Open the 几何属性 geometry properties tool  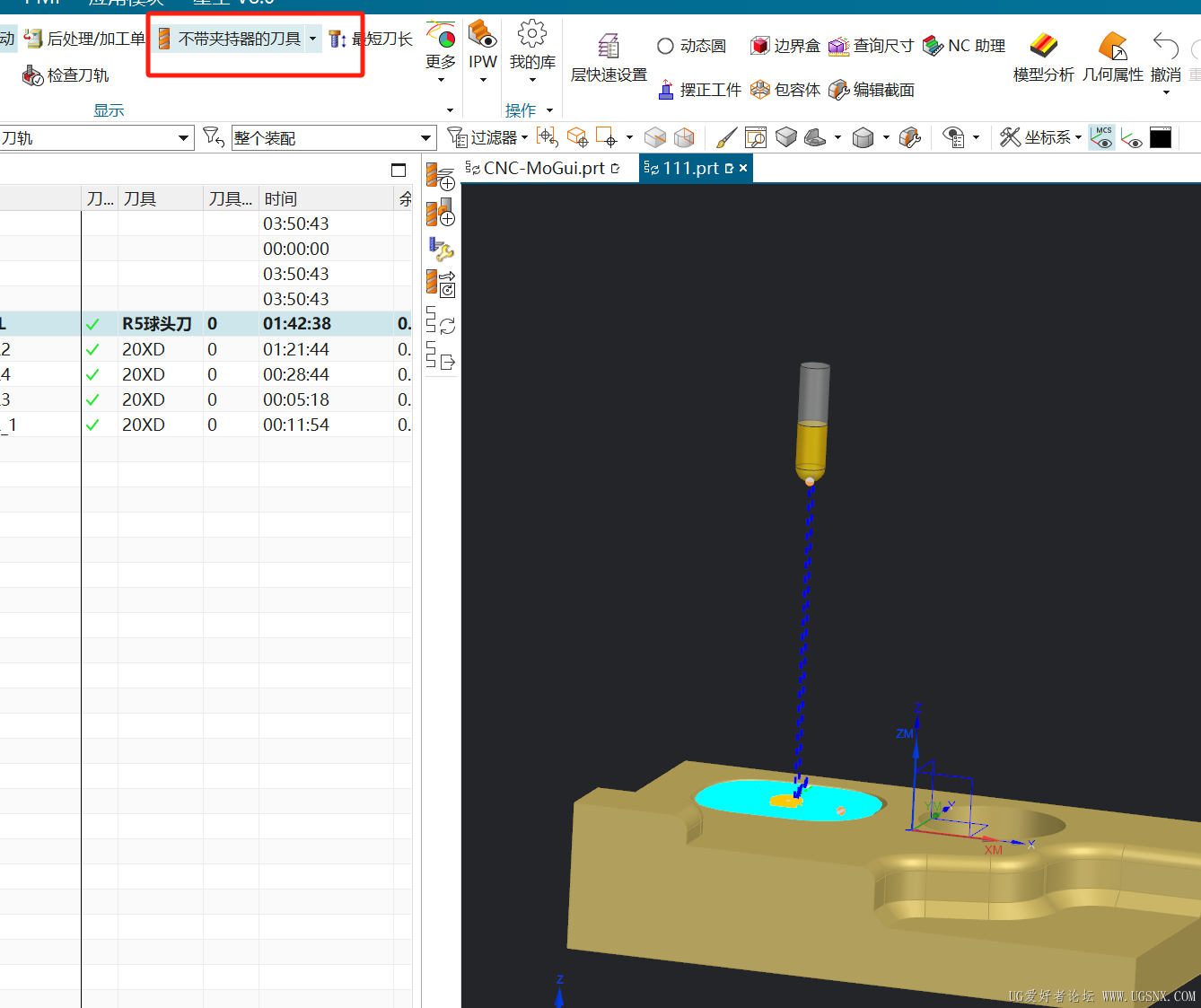[1113, 57]
